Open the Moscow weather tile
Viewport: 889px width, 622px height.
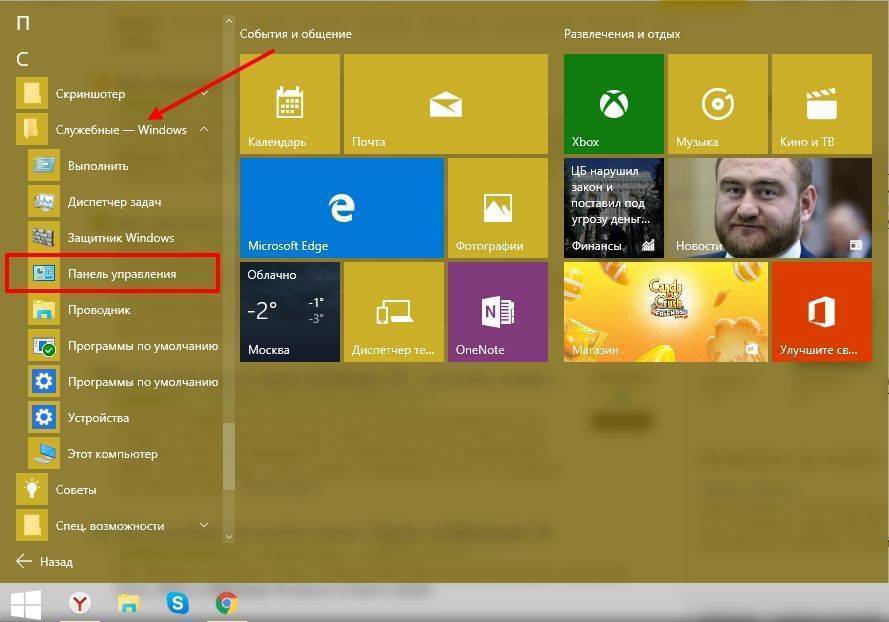pos(289,311)
